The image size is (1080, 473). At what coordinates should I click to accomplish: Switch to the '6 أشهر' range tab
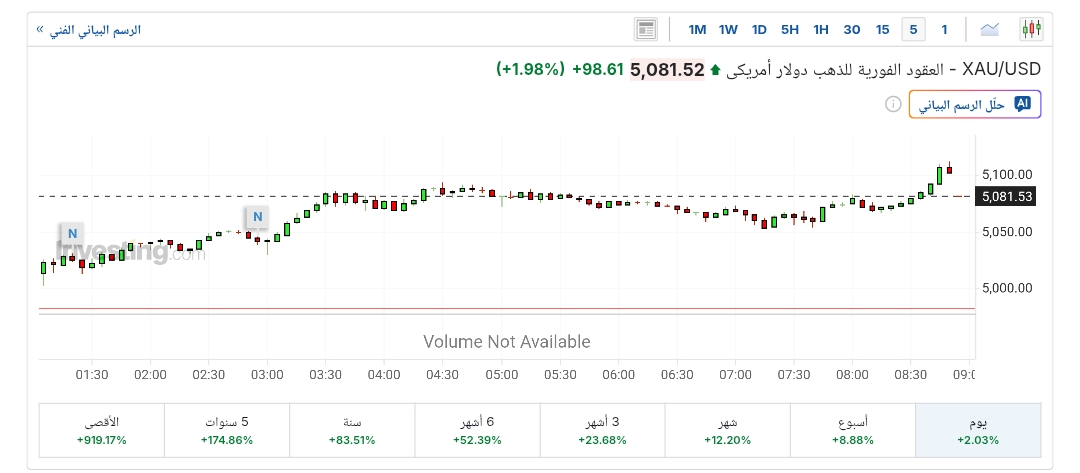pos(476,431)
